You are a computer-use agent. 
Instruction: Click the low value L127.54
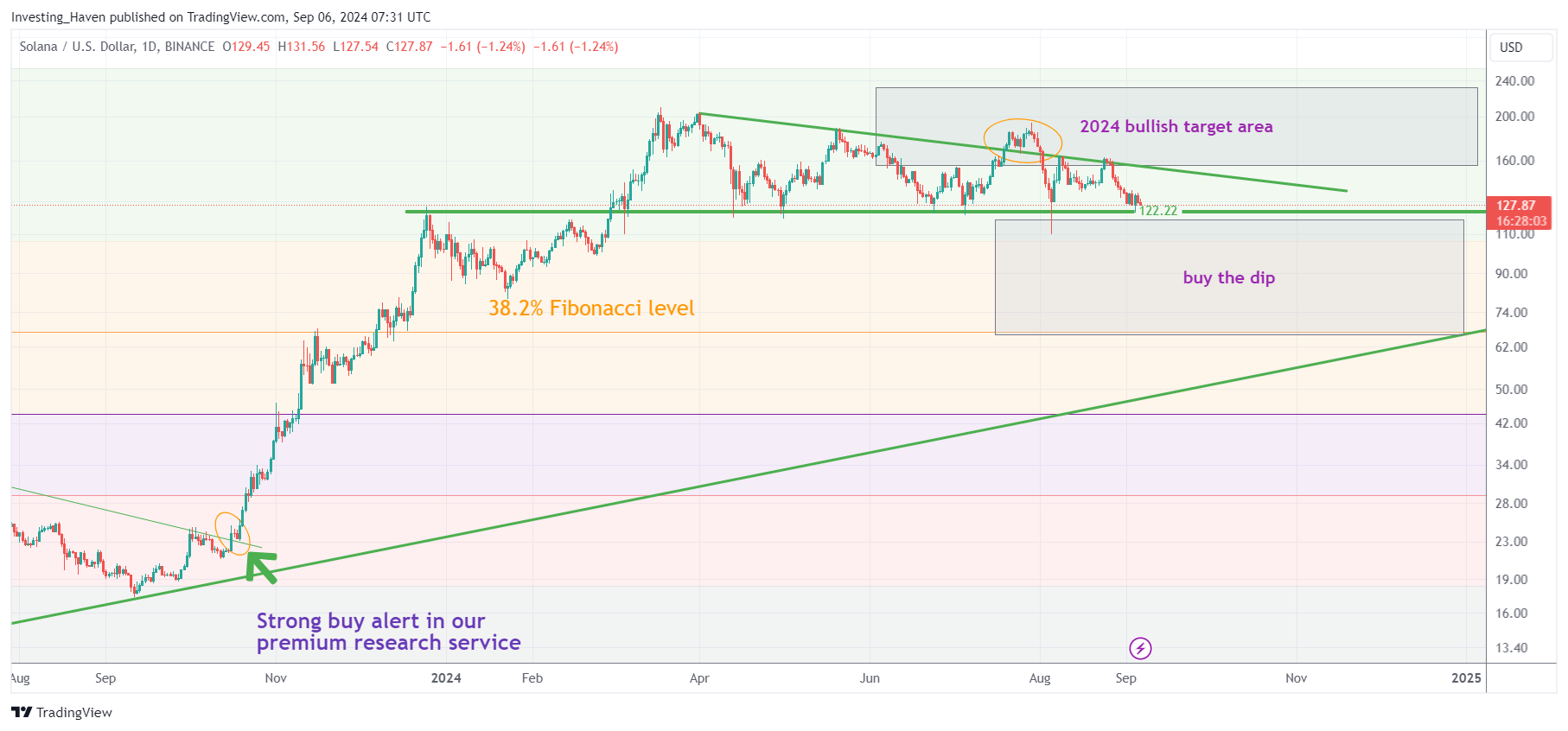(355, 47)
